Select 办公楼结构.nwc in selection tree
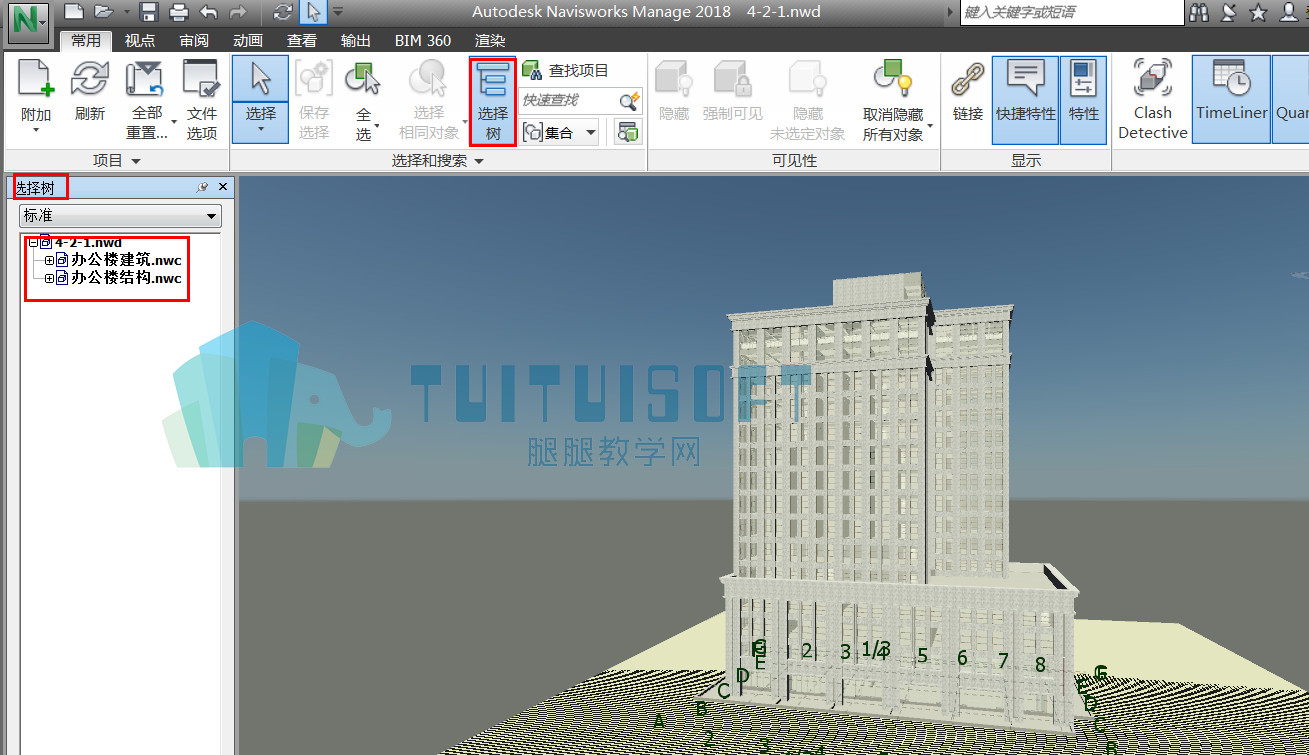 tap(126, 278)
